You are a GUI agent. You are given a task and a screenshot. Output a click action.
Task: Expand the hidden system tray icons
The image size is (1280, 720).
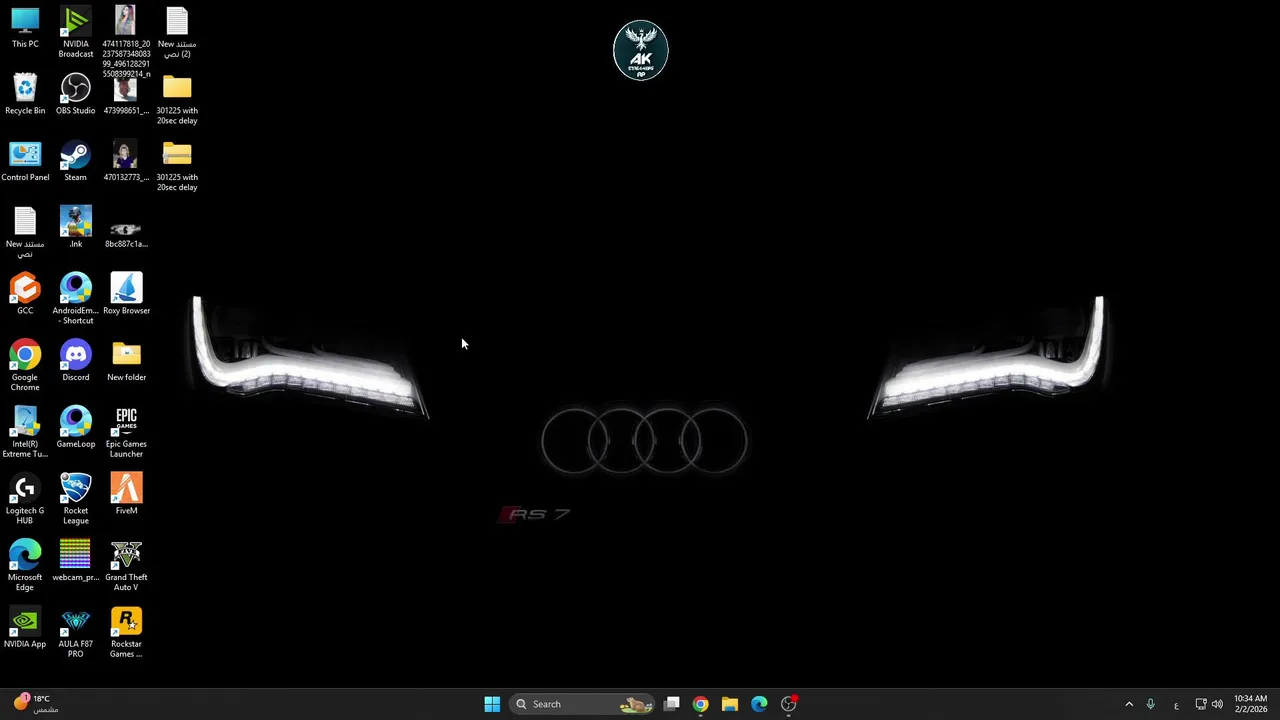click(x=1129, y=704)
